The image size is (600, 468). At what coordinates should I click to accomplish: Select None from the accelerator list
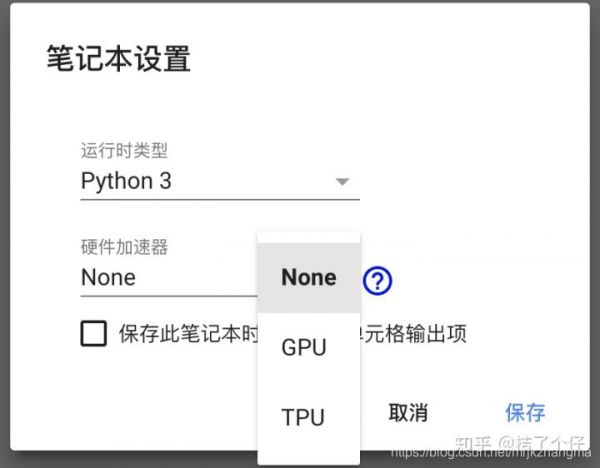[308, 277]
